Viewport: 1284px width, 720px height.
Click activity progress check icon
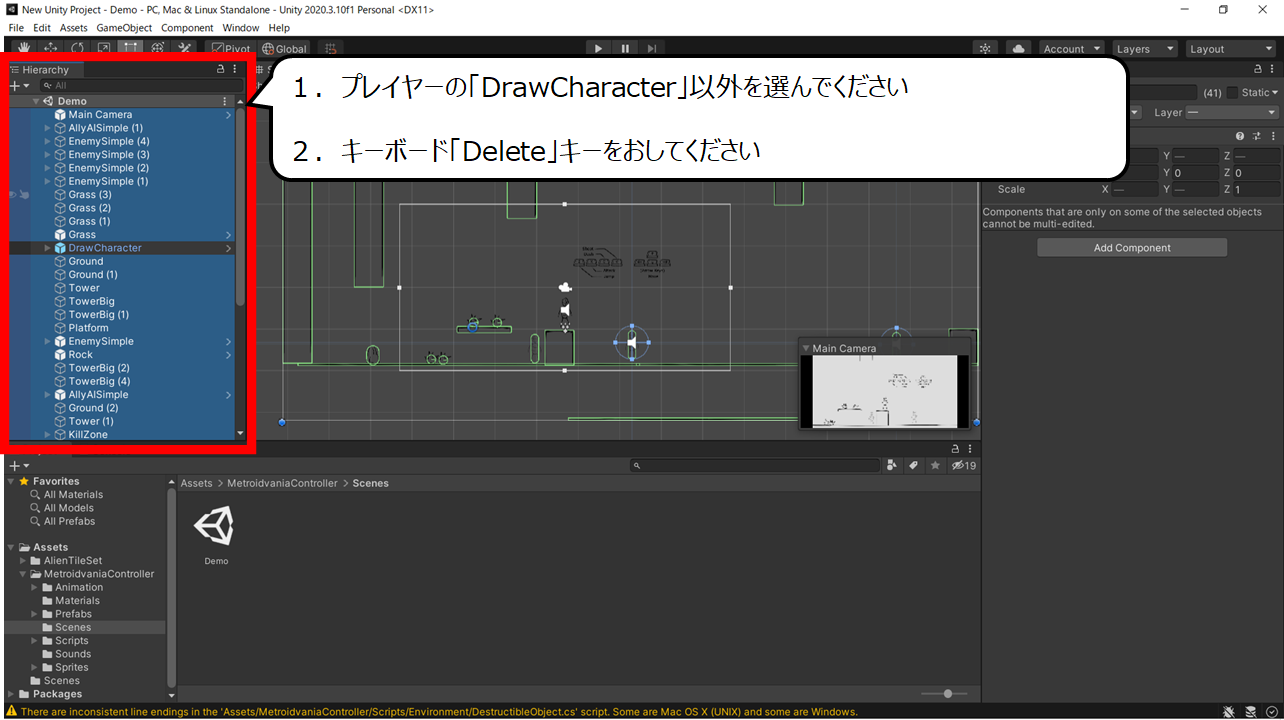1271,711
